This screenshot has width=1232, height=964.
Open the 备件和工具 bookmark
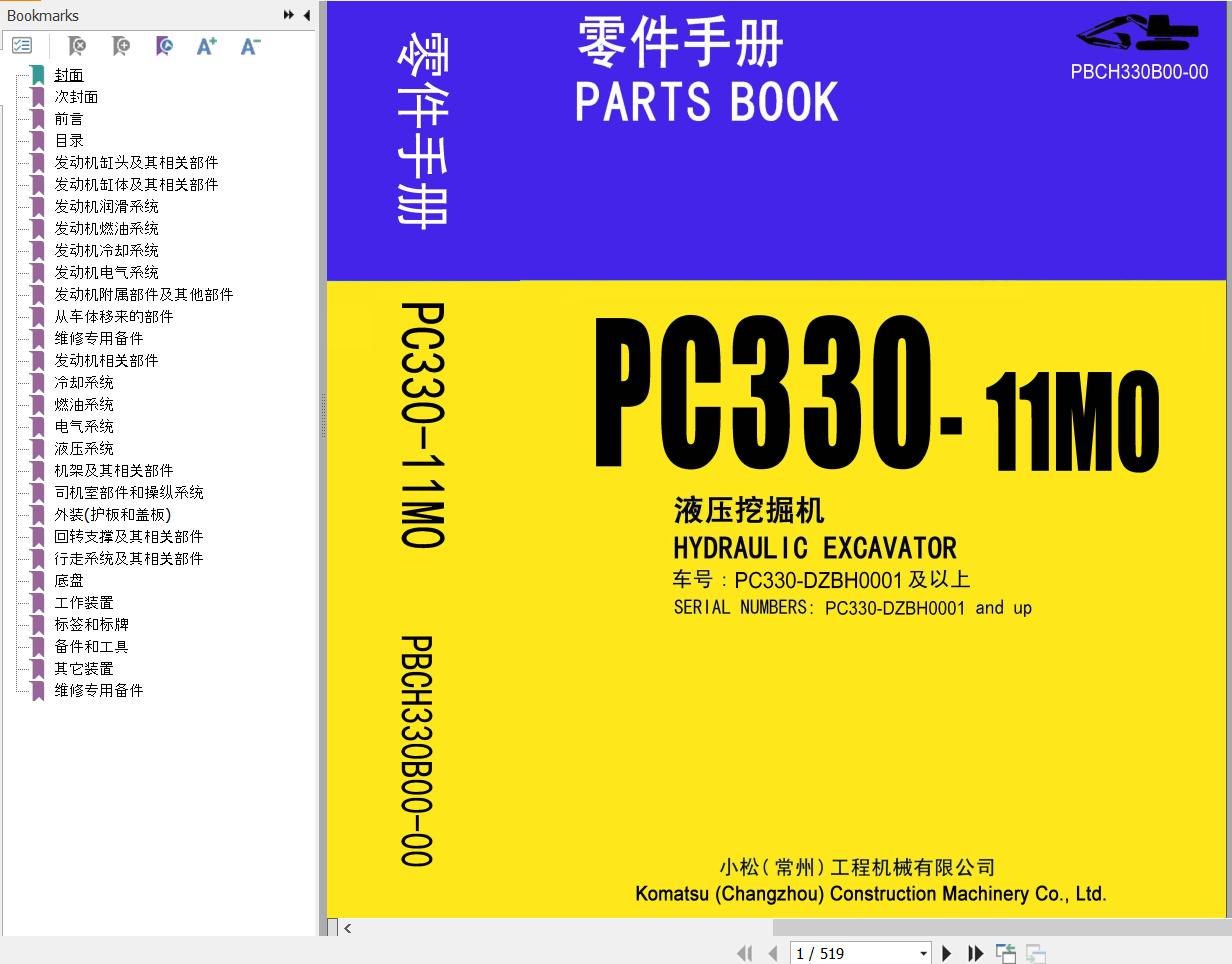91,647
